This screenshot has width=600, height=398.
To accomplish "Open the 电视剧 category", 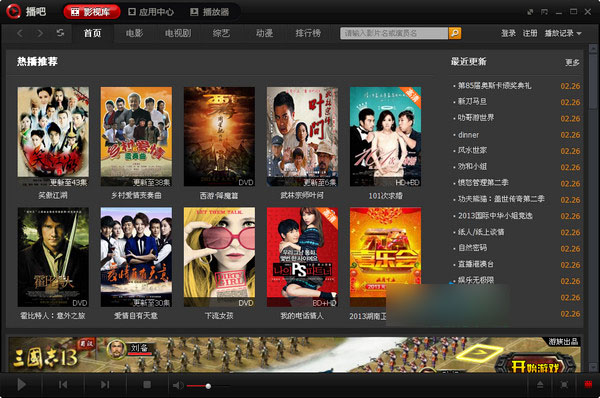I will coord(178,33).
